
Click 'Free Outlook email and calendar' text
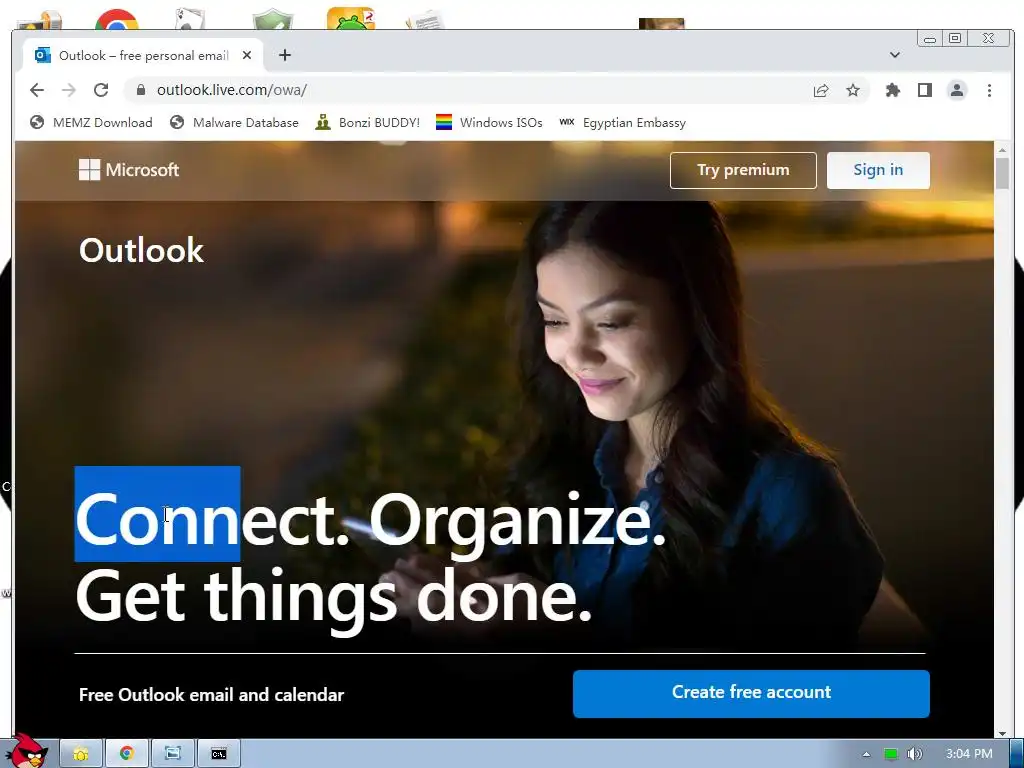pyautogui.click(x=212, y=695)
